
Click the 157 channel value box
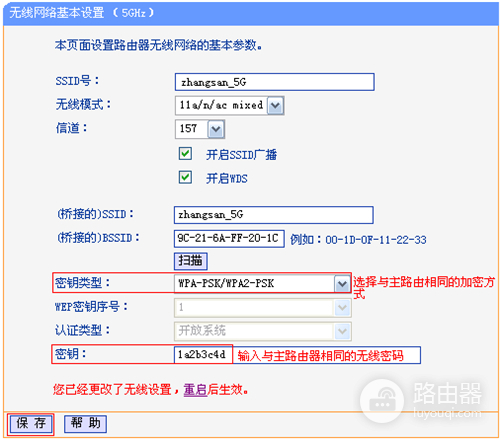click(x=200, y=129)
